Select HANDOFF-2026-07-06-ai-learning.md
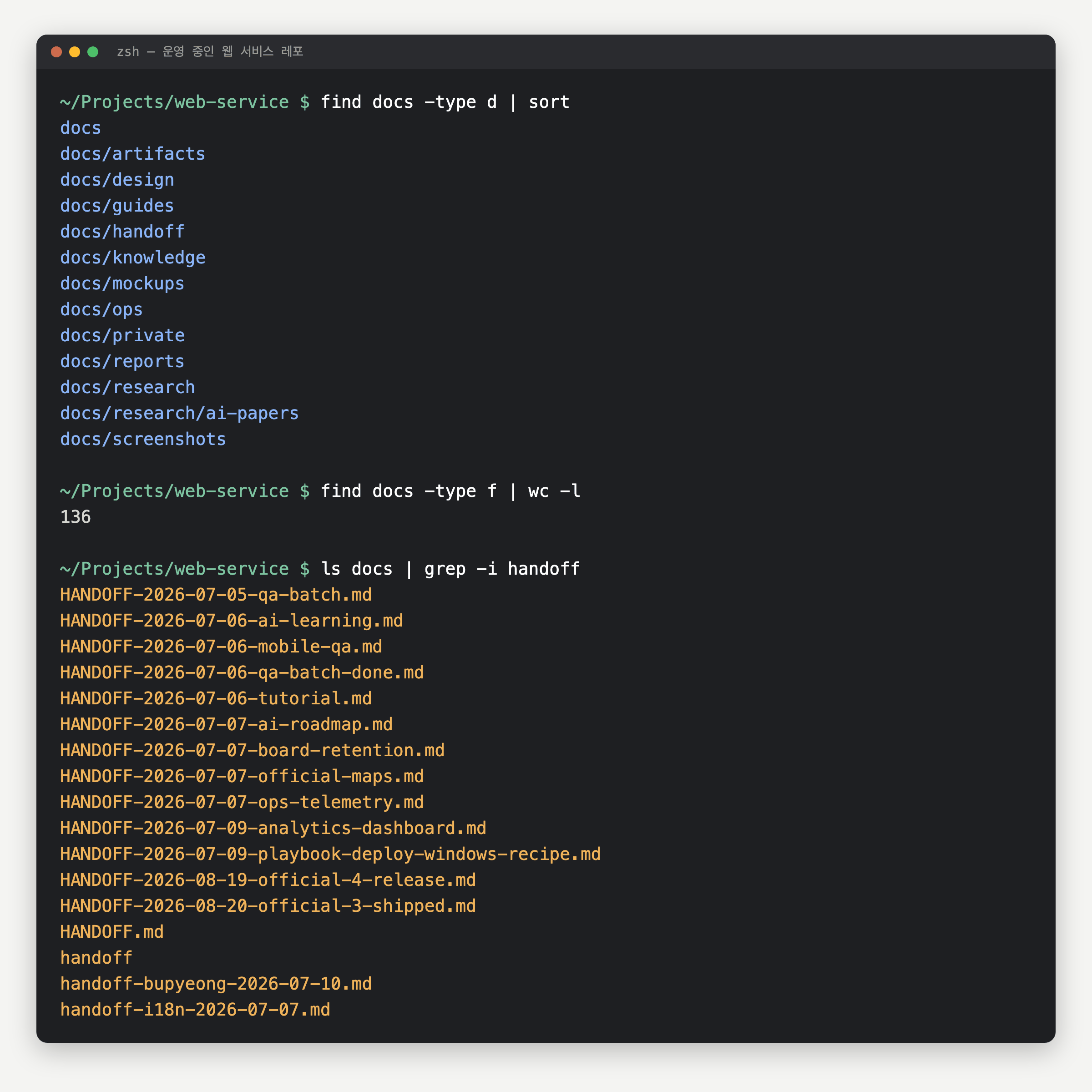Image resolution: width=1092 pixels, height=1092 pixels. click(232, 621)
